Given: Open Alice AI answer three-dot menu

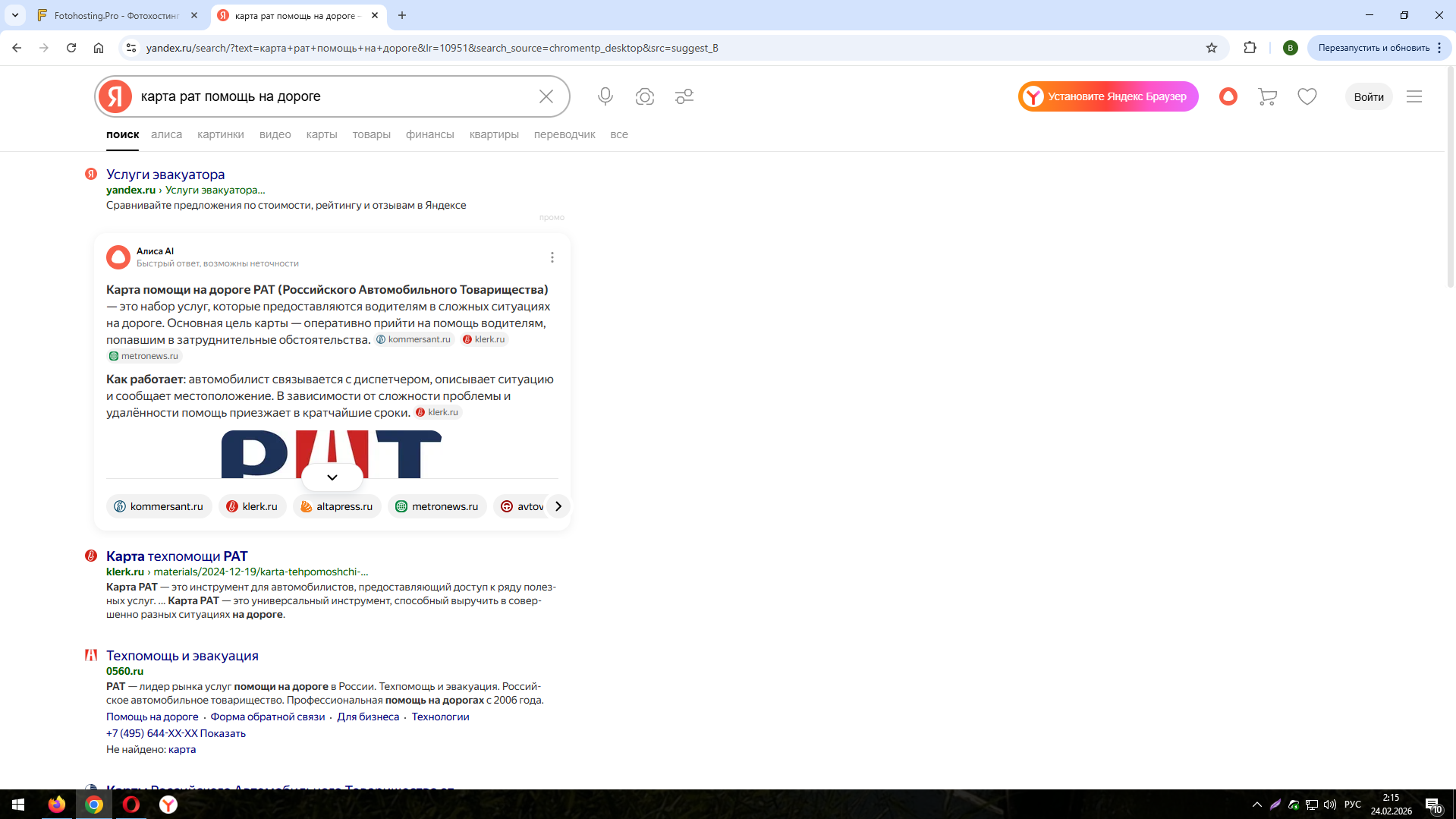Looking at the screenshot, I should pyautogui.click(x=552, y=257).
